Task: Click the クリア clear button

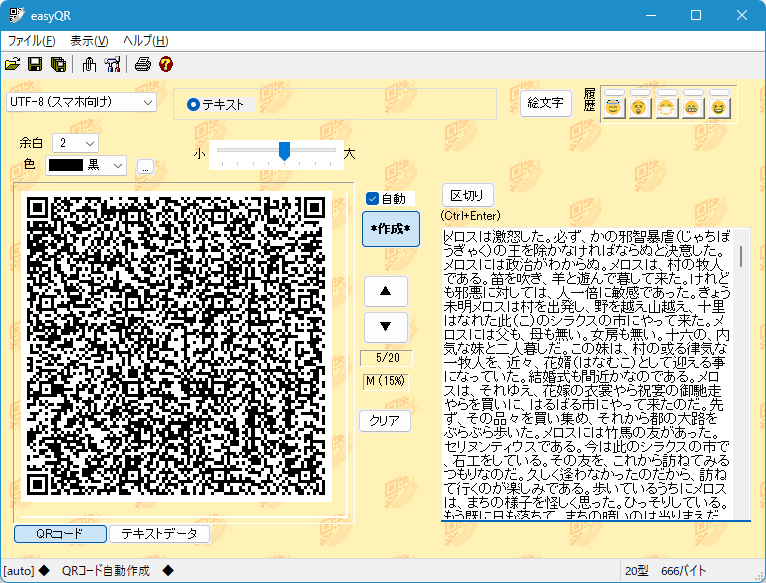Action: [x=384, y=420]
